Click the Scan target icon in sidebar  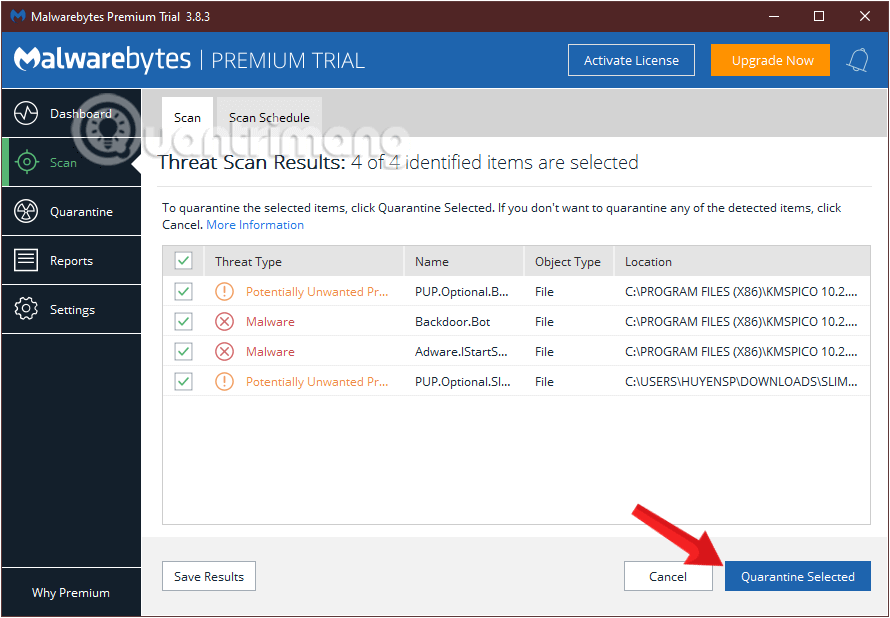tap(26, 162)
